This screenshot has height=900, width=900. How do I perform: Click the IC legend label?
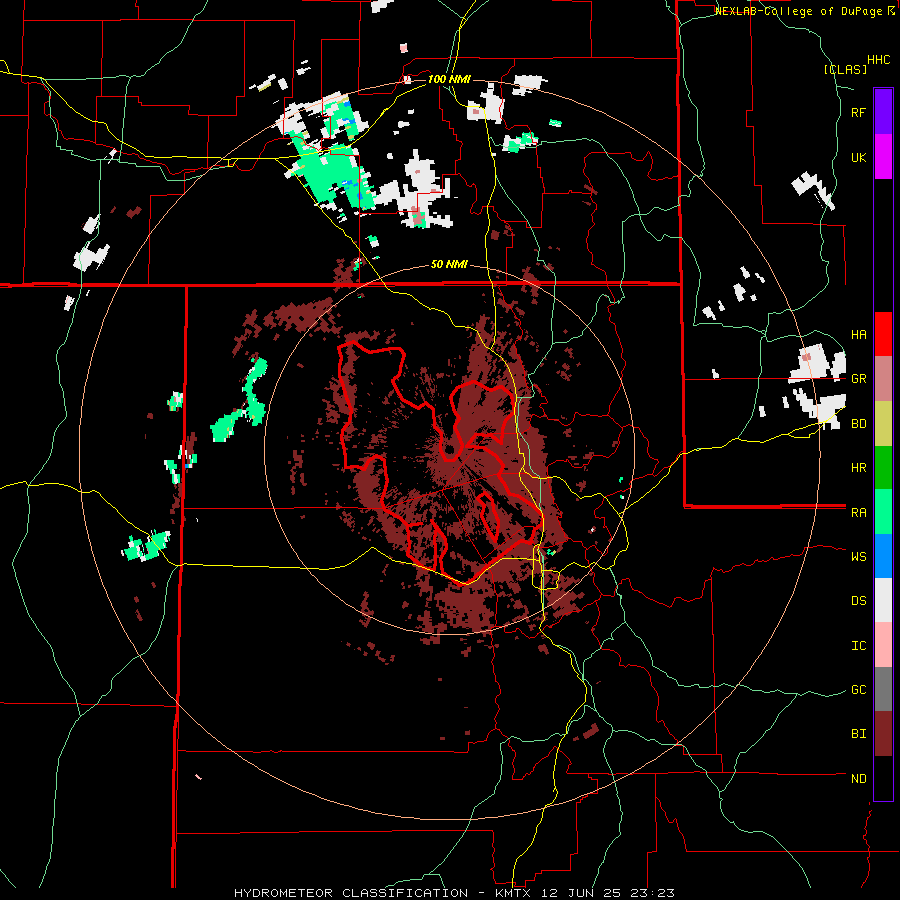click(x=858, y=646)
